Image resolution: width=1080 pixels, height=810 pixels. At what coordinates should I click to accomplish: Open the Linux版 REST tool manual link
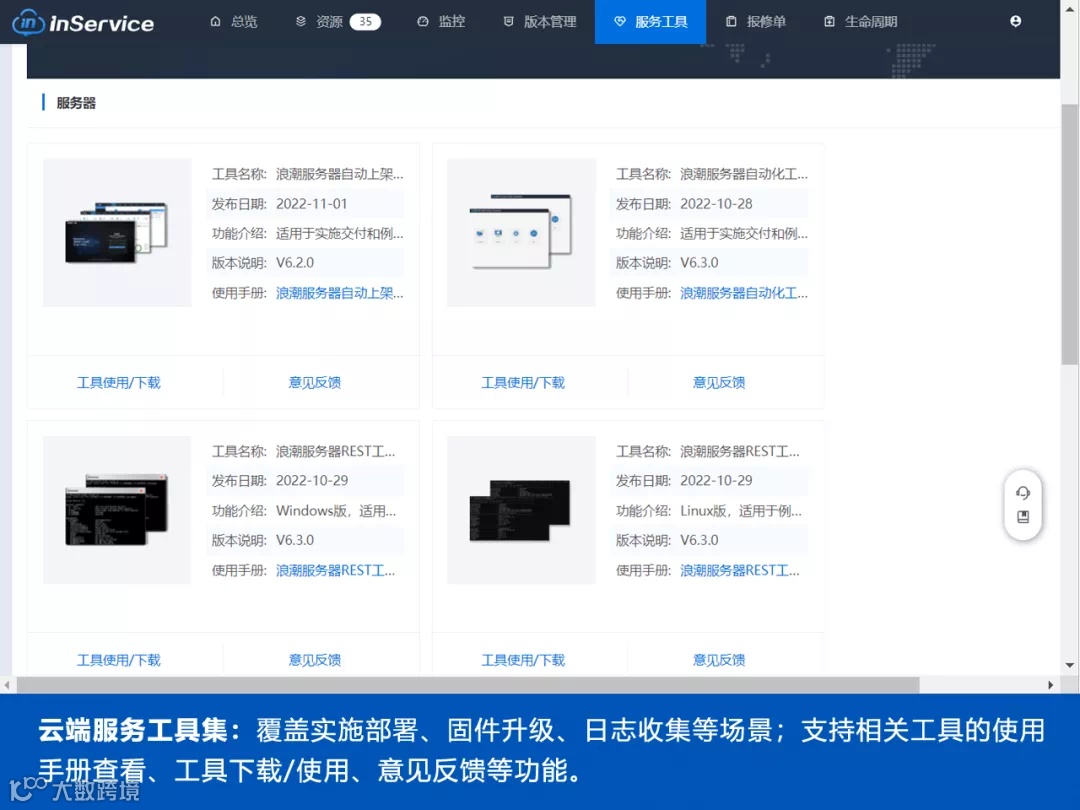[740, 570]
